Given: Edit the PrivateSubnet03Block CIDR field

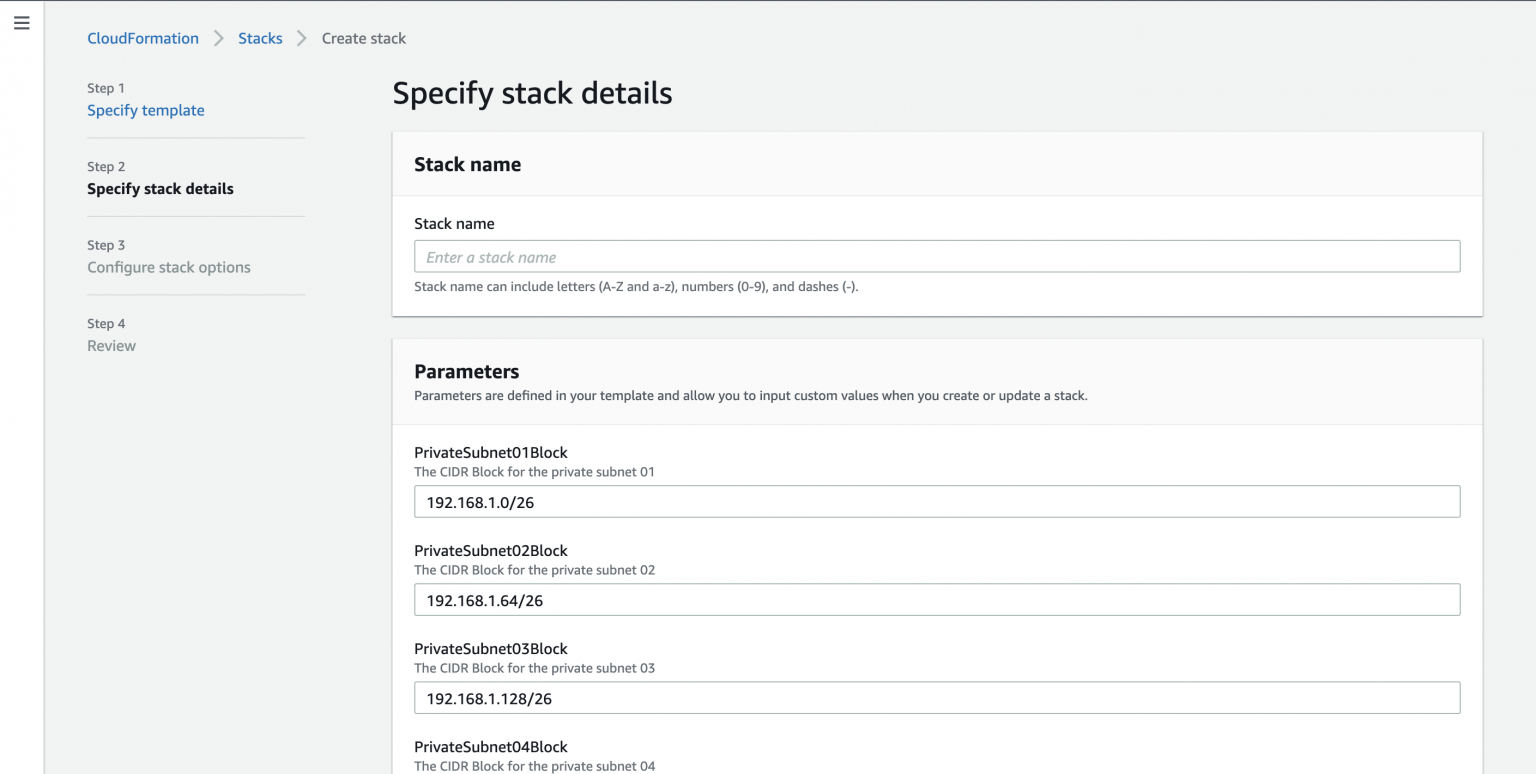Looking at the screenshot, I should pyautogui.click(x=936, y=697).
